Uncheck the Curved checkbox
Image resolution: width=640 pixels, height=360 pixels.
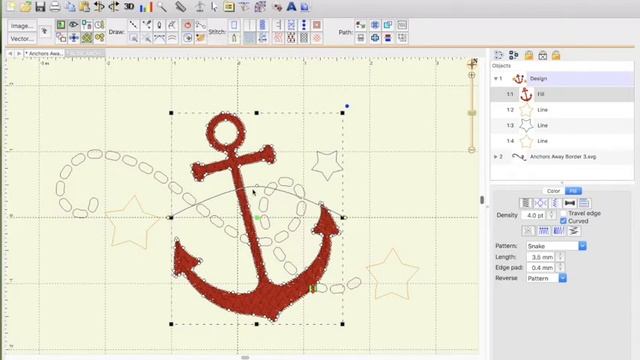(x=563, y=221)
